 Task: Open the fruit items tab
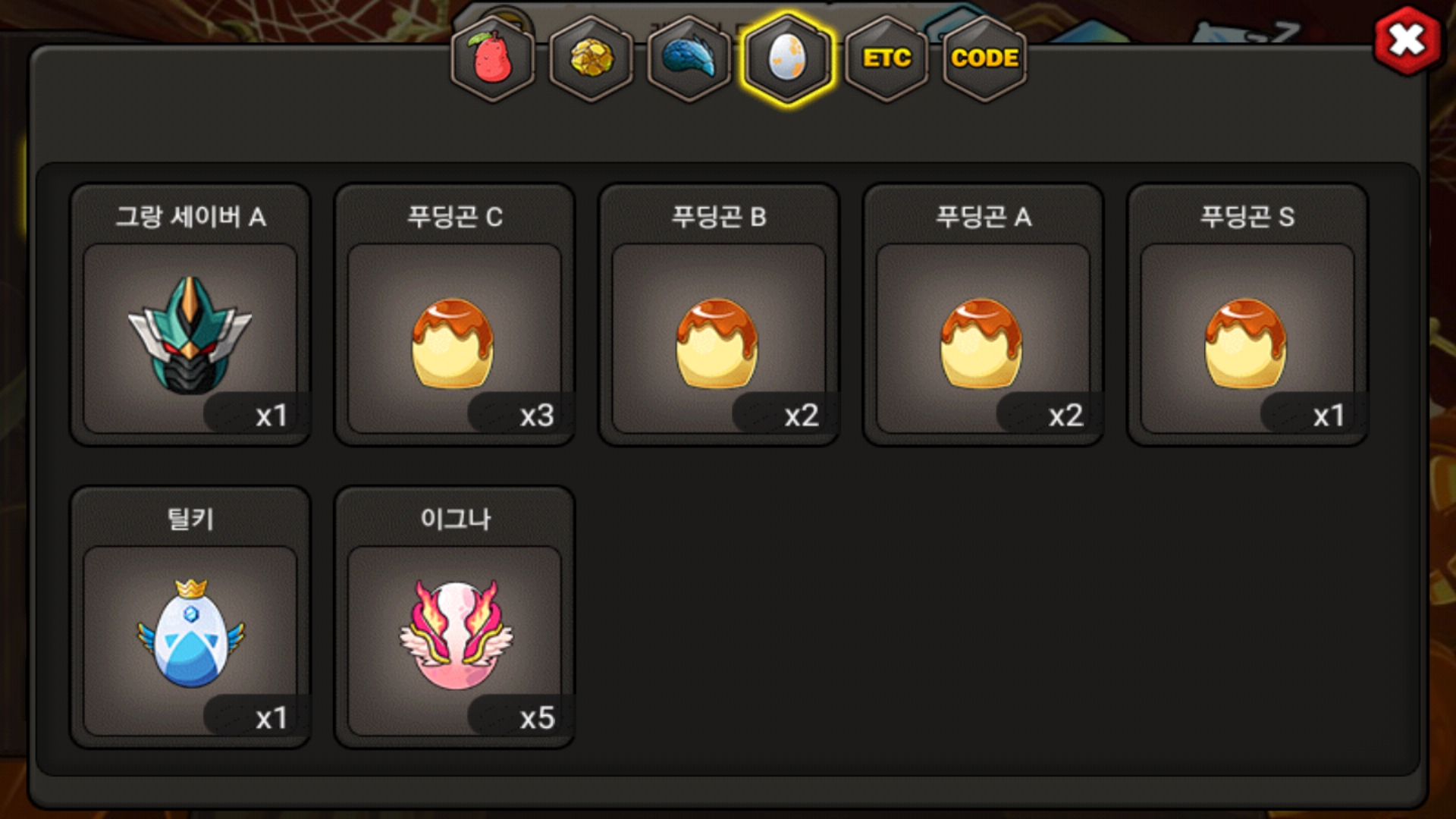493,58
